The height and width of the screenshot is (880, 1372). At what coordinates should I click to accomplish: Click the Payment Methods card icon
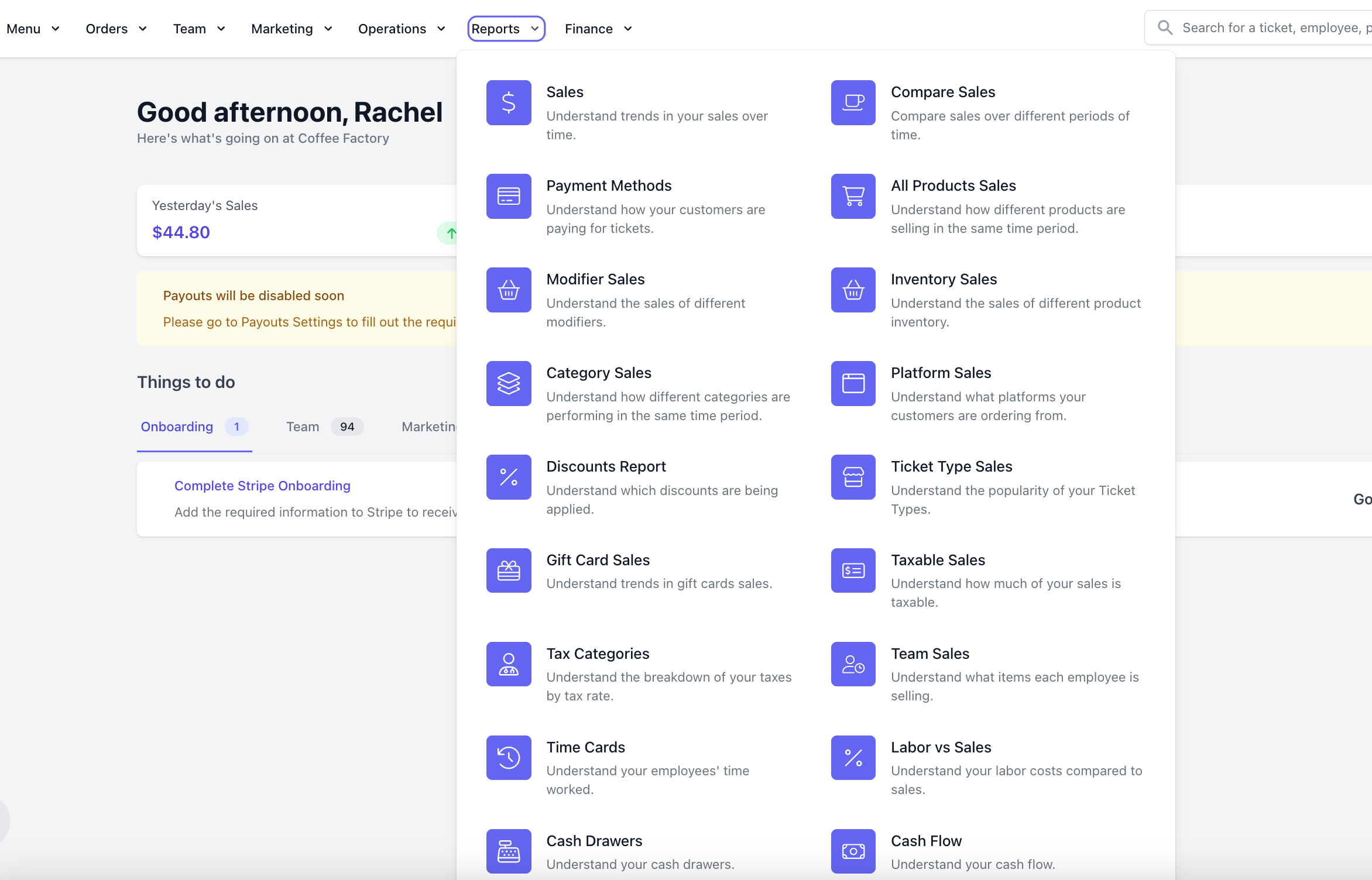[x=508, y=196]
